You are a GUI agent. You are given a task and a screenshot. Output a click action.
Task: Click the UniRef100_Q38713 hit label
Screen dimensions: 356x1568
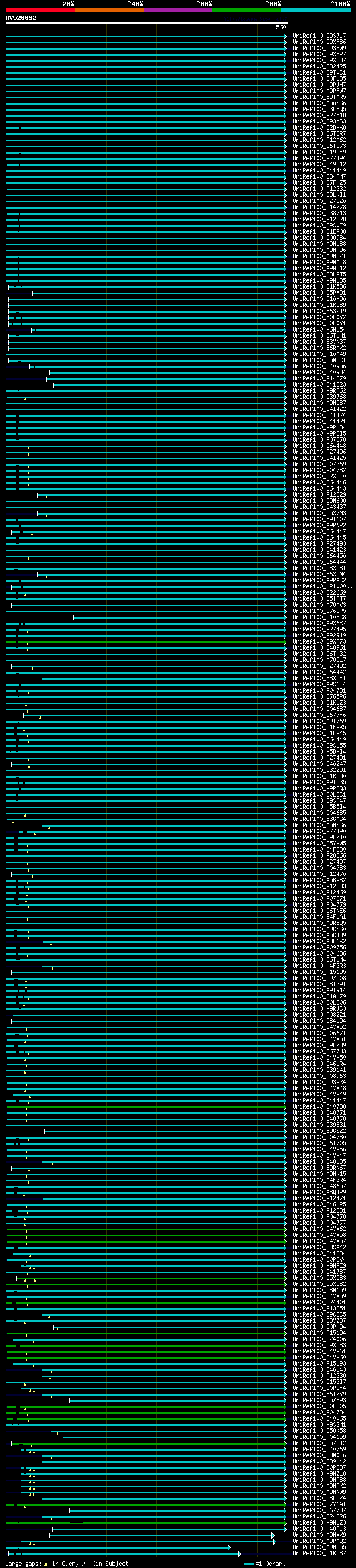click(319, 213)
